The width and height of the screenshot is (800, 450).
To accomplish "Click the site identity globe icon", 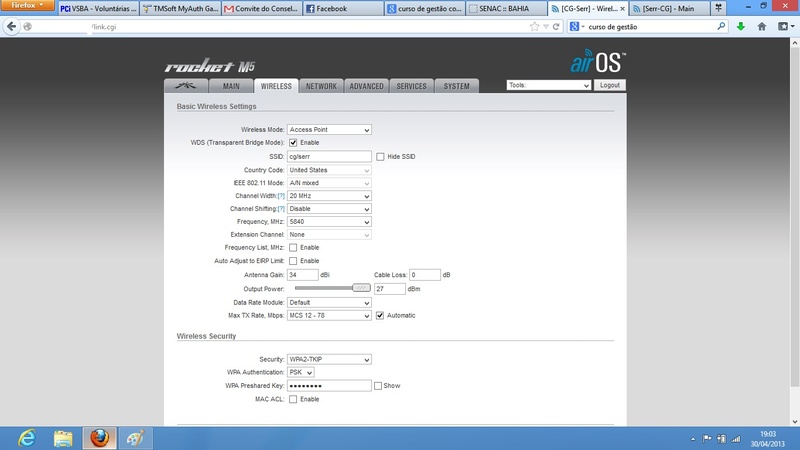I will click(28, 27).
